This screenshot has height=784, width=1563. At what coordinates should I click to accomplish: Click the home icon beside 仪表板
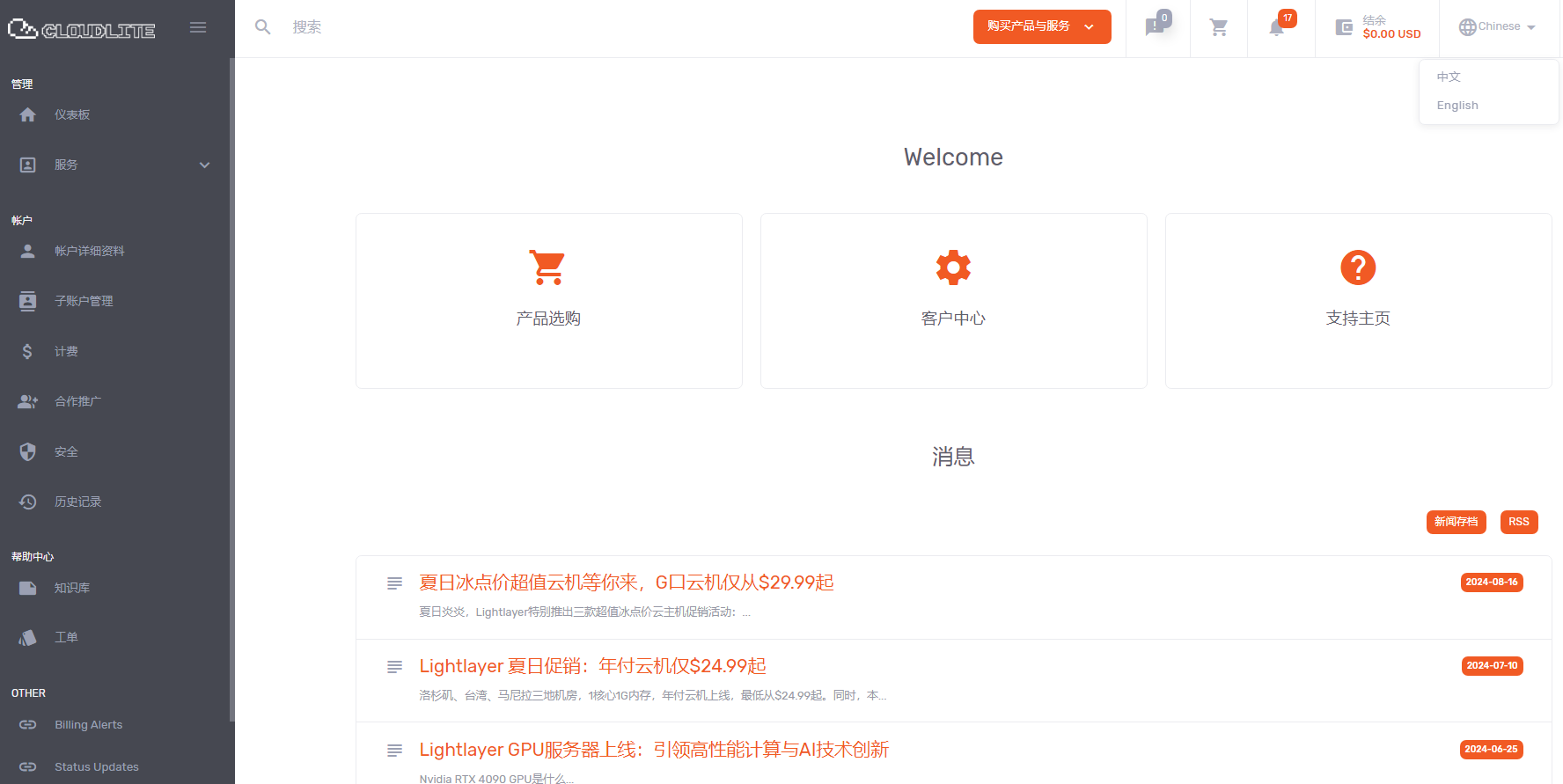pos(28,114)
